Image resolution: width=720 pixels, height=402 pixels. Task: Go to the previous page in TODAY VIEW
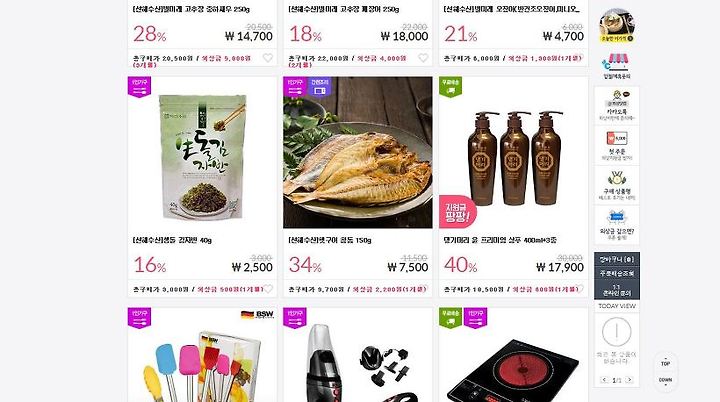(x=604, y=380)
